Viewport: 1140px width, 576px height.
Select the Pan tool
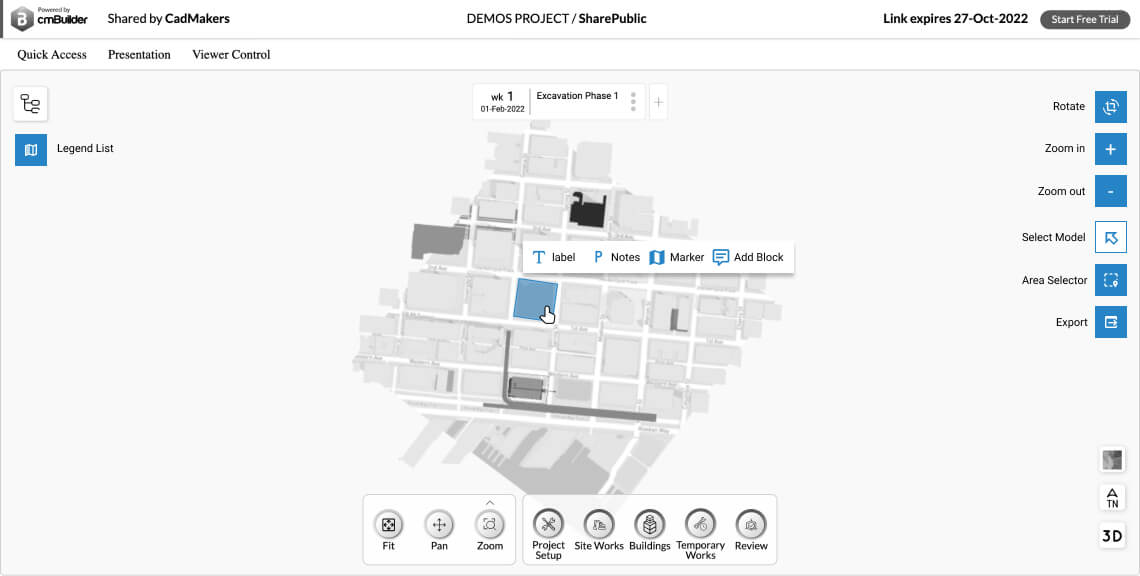(x=439, y=524)
